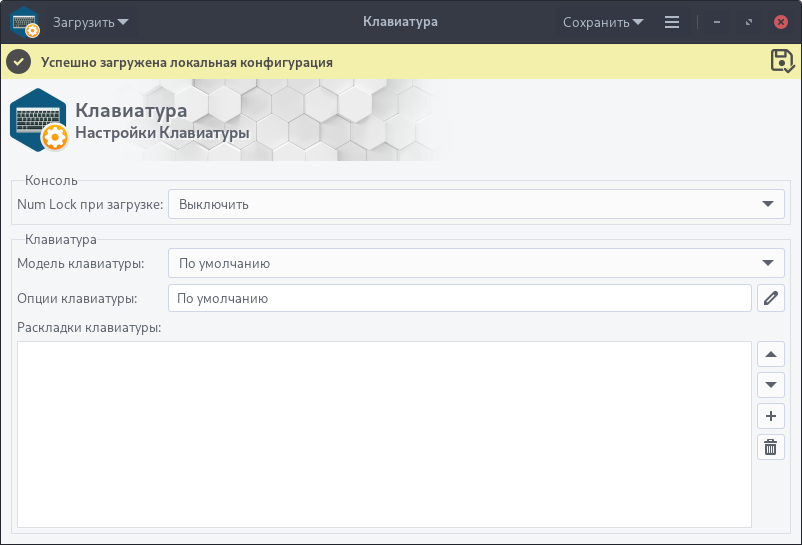Expand the Модель клавиатуры dropdown
The width and height of the screenshot is (802, 545).
click(475, 264)
